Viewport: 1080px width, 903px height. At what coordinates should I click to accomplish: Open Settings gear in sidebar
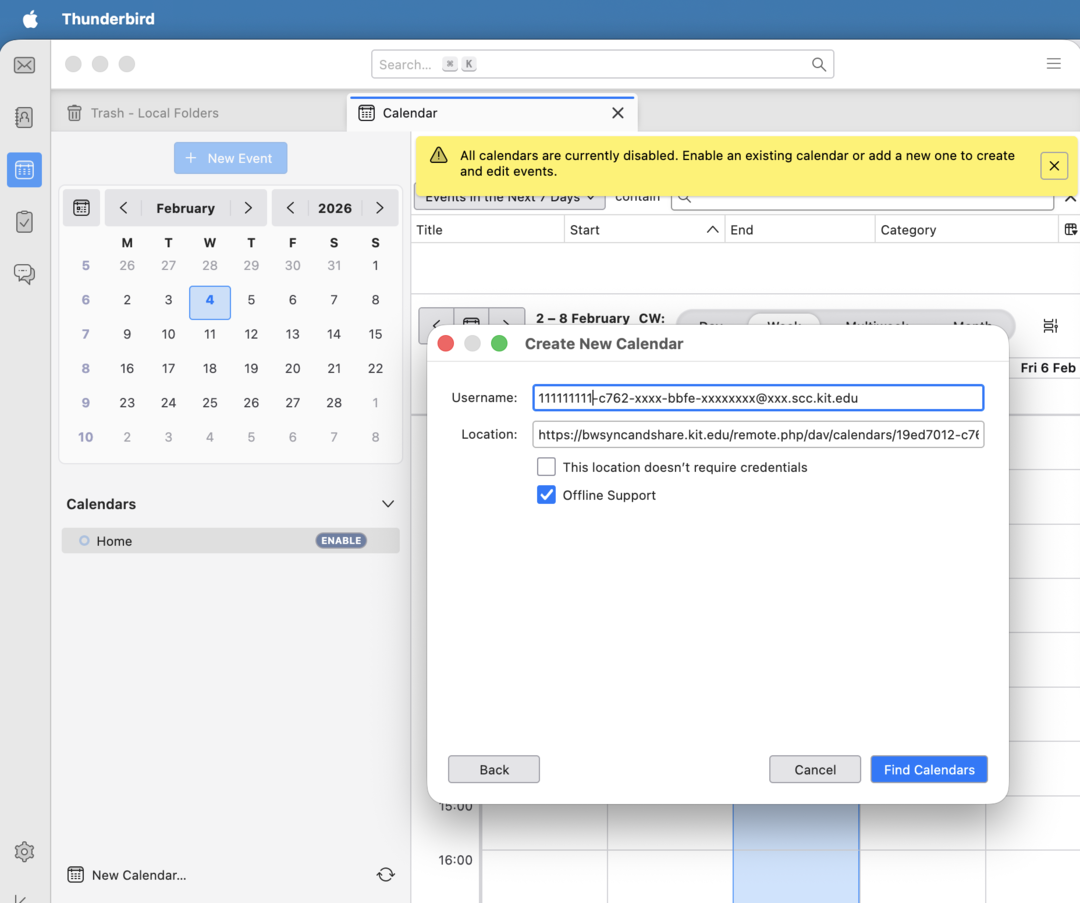coord(24,852)
